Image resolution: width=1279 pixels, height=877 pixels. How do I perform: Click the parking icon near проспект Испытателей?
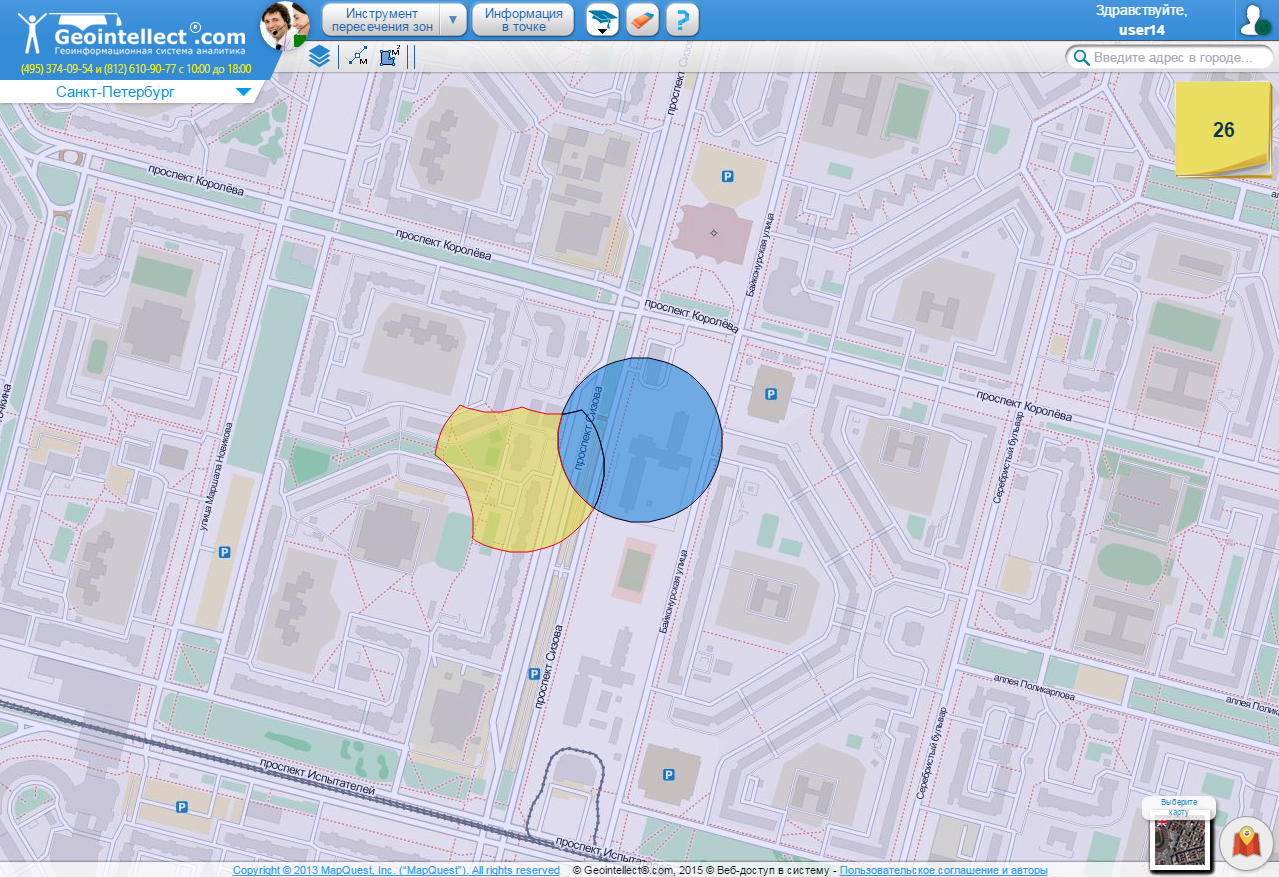[182, 807]
